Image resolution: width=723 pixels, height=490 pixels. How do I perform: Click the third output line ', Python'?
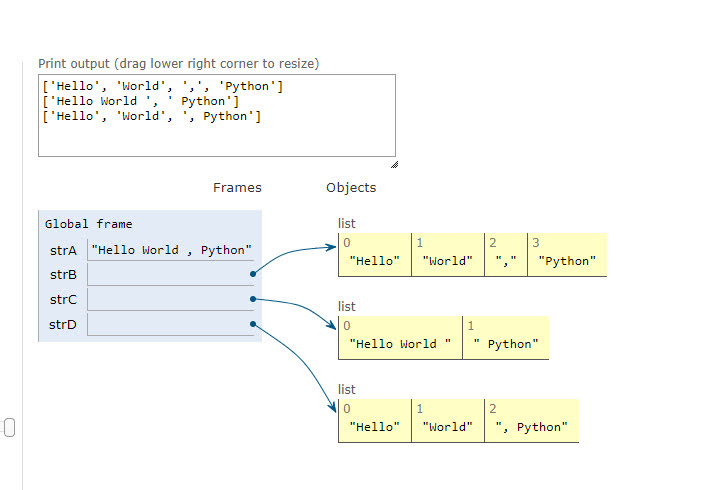pos(151,116)
